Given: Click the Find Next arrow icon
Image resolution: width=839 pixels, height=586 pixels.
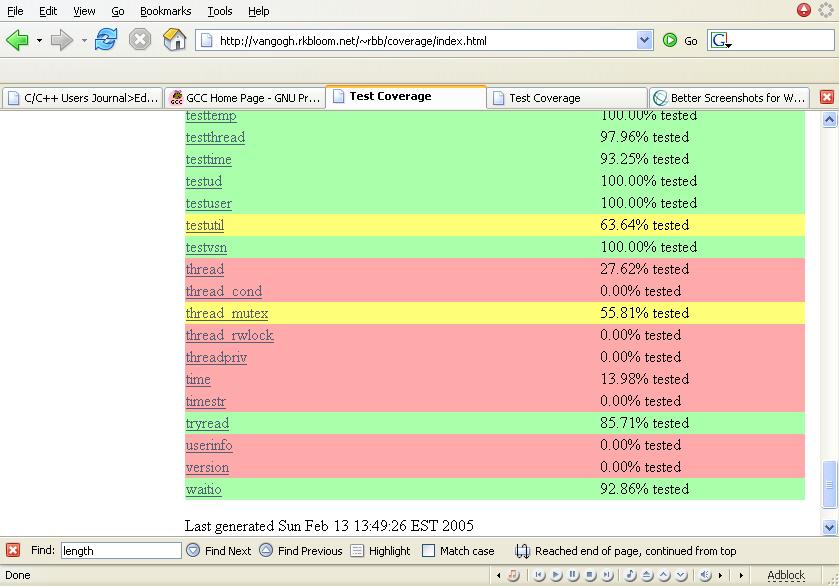Looking at the screenshot, I should (x=193, y=550).
